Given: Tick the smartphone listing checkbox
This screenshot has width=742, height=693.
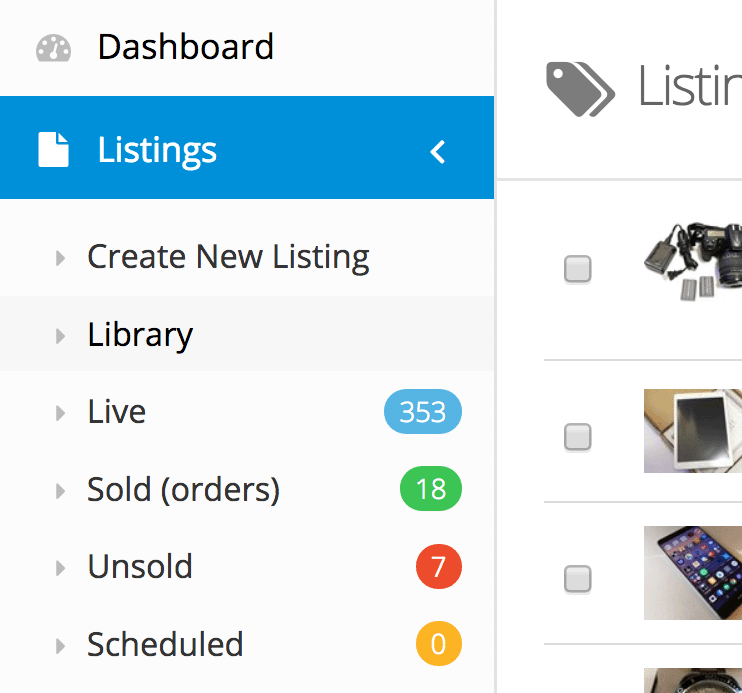Looking at the screenshot, I should (x=577, y=578).
